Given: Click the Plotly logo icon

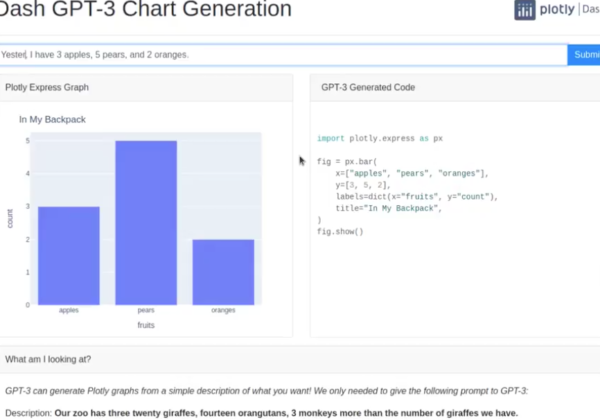Looking at the screenshot, I should click(x=524, y=10).
